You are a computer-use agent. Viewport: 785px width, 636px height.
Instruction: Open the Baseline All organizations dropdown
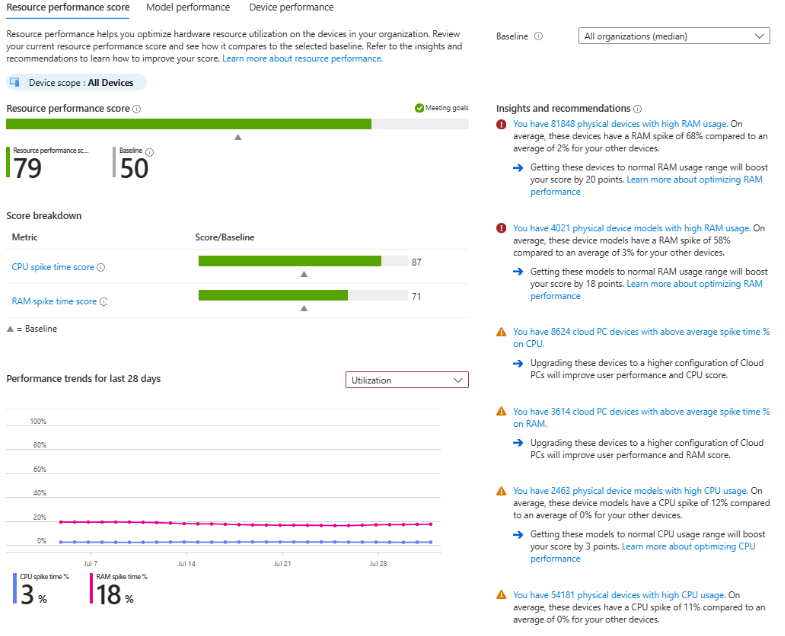[674, 36]
